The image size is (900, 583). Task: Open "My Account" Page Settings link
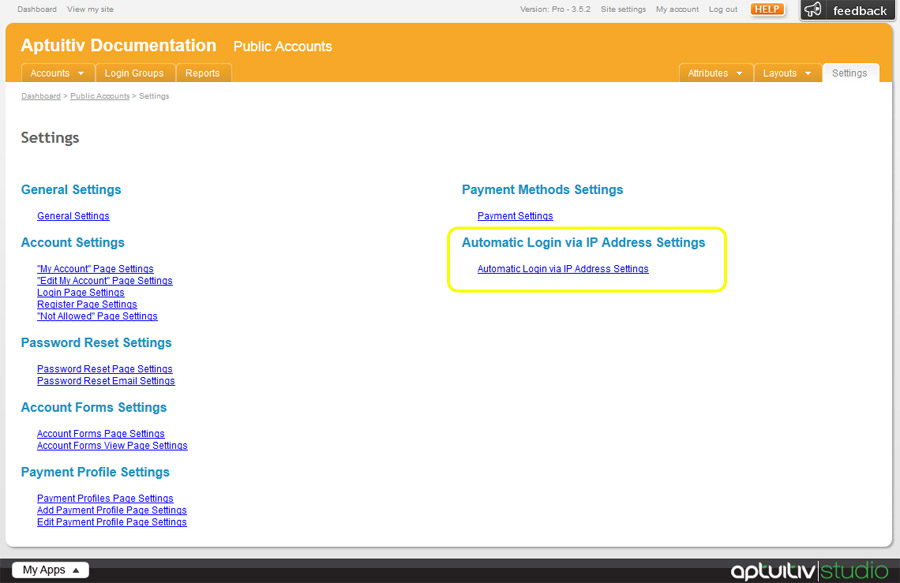pyautogui.click(x=95, y=269)
